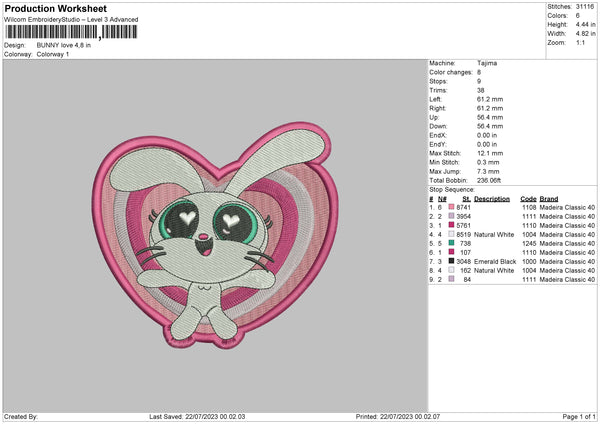
Task: Click the Natural White swatch in stop 4
Action: [x=452, y=234]
